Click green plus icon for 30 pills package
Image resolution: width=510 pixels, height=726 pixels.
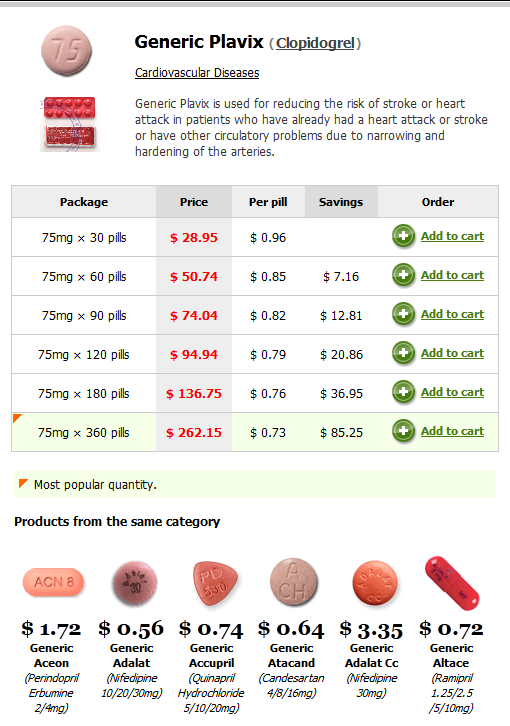tap(403, 237)
